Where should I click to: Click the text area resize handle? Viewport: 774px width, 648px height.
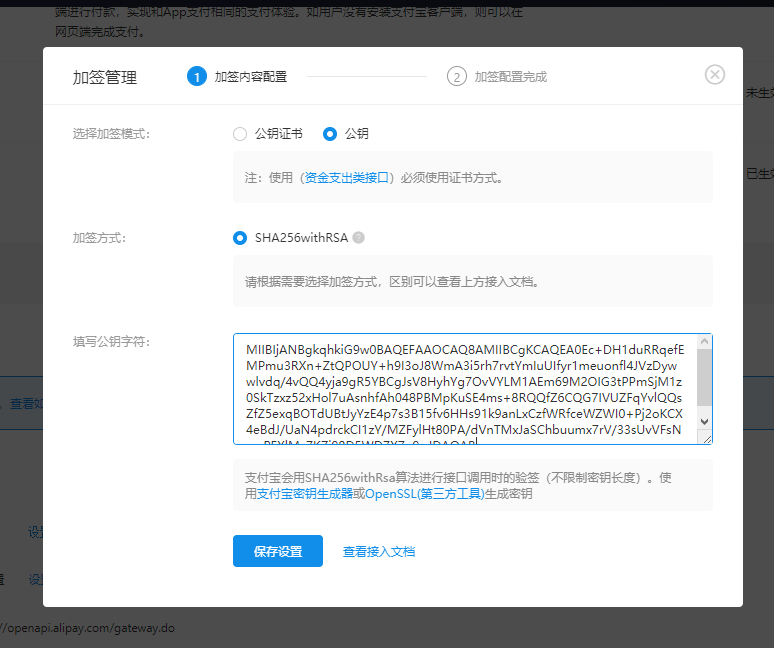(706, 438)
